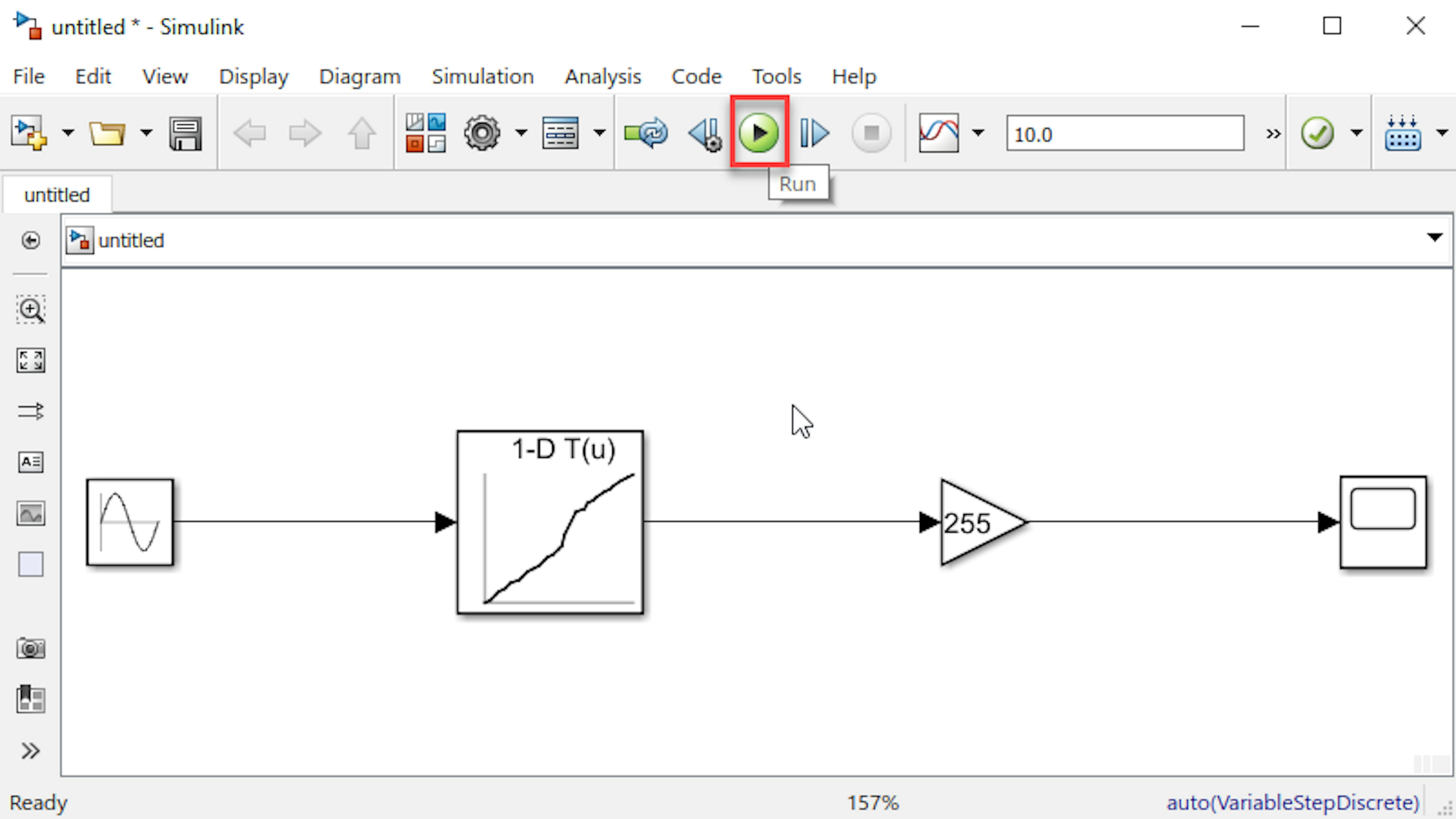Click the Fit to View palette icon
This screenshot has height=819, width=1456.
[31, 360]
